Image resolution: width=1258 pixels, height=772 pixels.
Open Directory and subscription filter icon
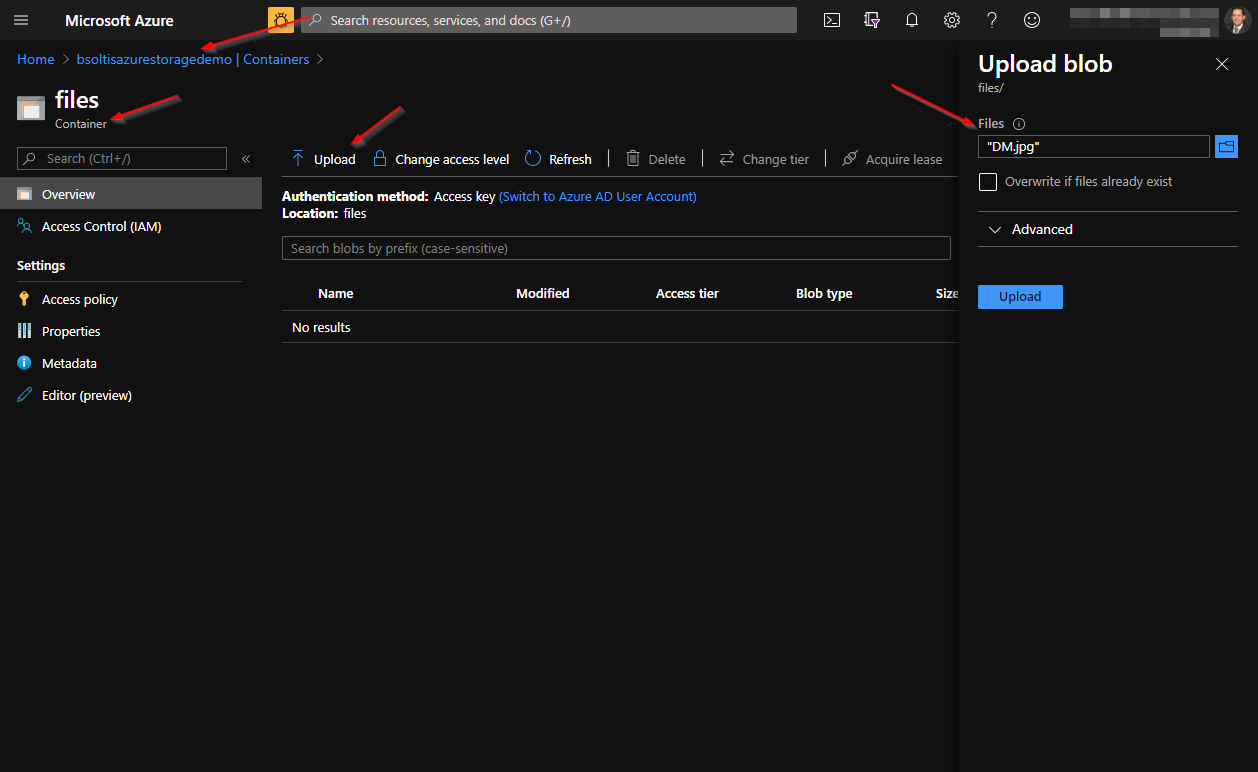click(x=871, y=20)
